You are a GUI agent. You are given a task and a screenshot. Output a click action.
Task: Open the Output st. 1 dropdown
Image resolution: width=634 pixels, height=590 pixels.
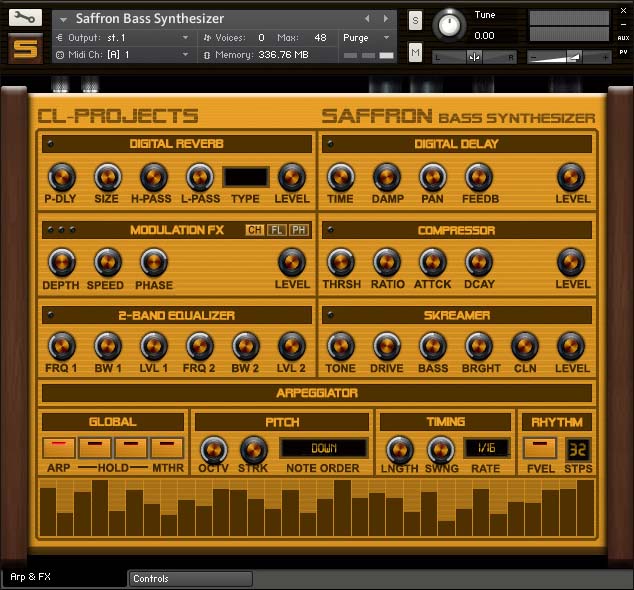pos(123,38)
